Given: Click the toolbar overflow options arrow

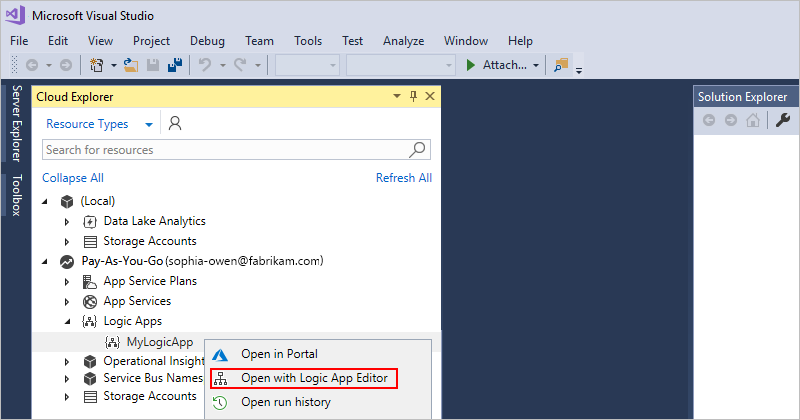Looking at the screenshot, I should pyautogui.click(x=579, y=71).
